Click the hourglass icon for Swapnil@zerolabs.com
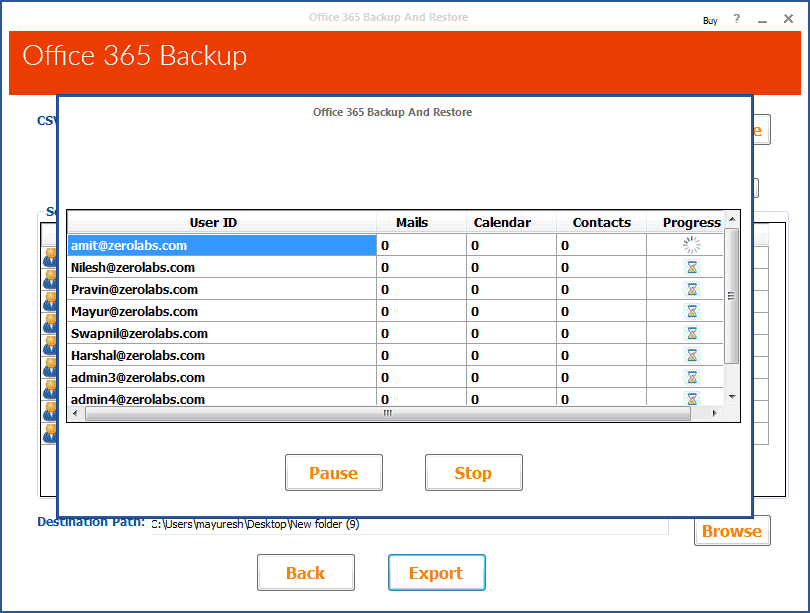 click(x=692, y=334)
